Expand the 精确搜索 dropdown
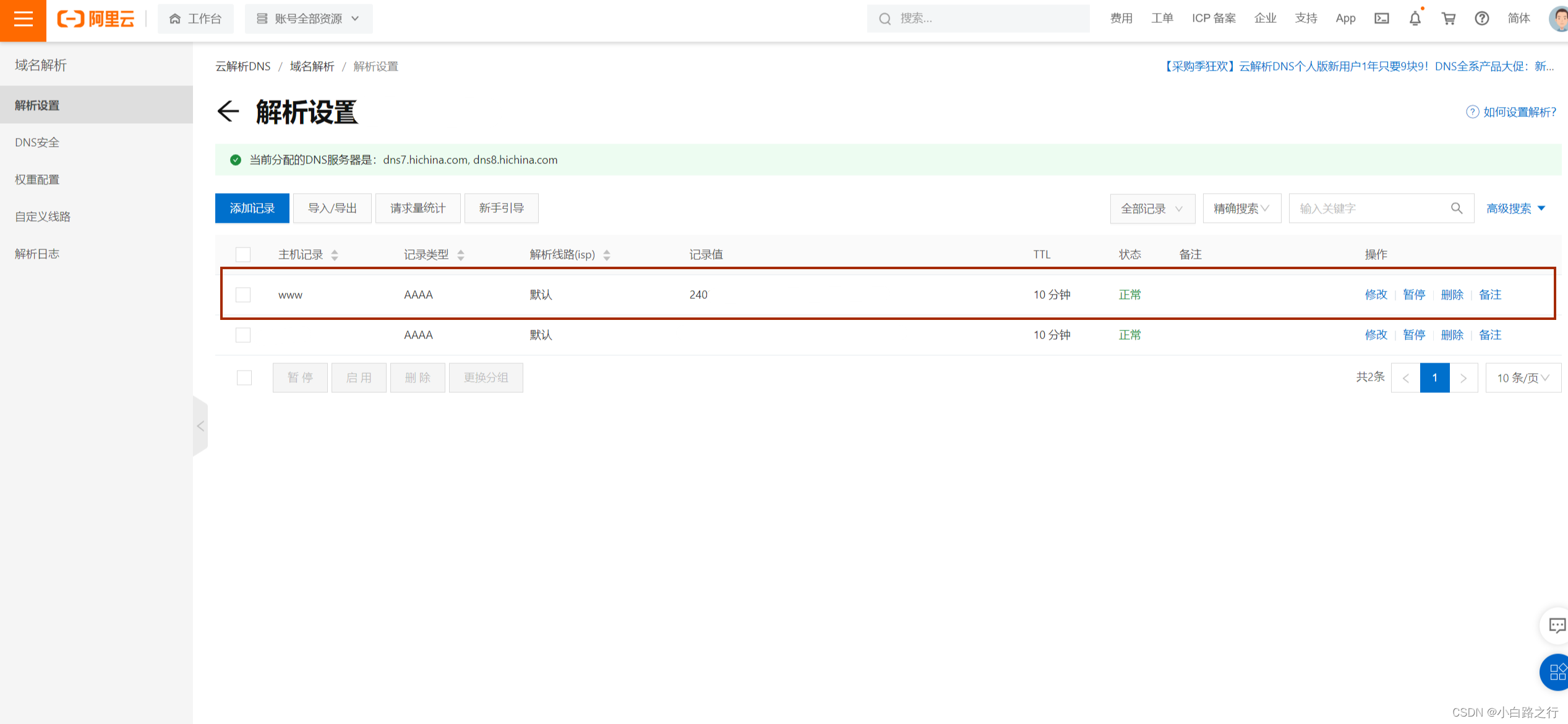 click(1241, 209)
